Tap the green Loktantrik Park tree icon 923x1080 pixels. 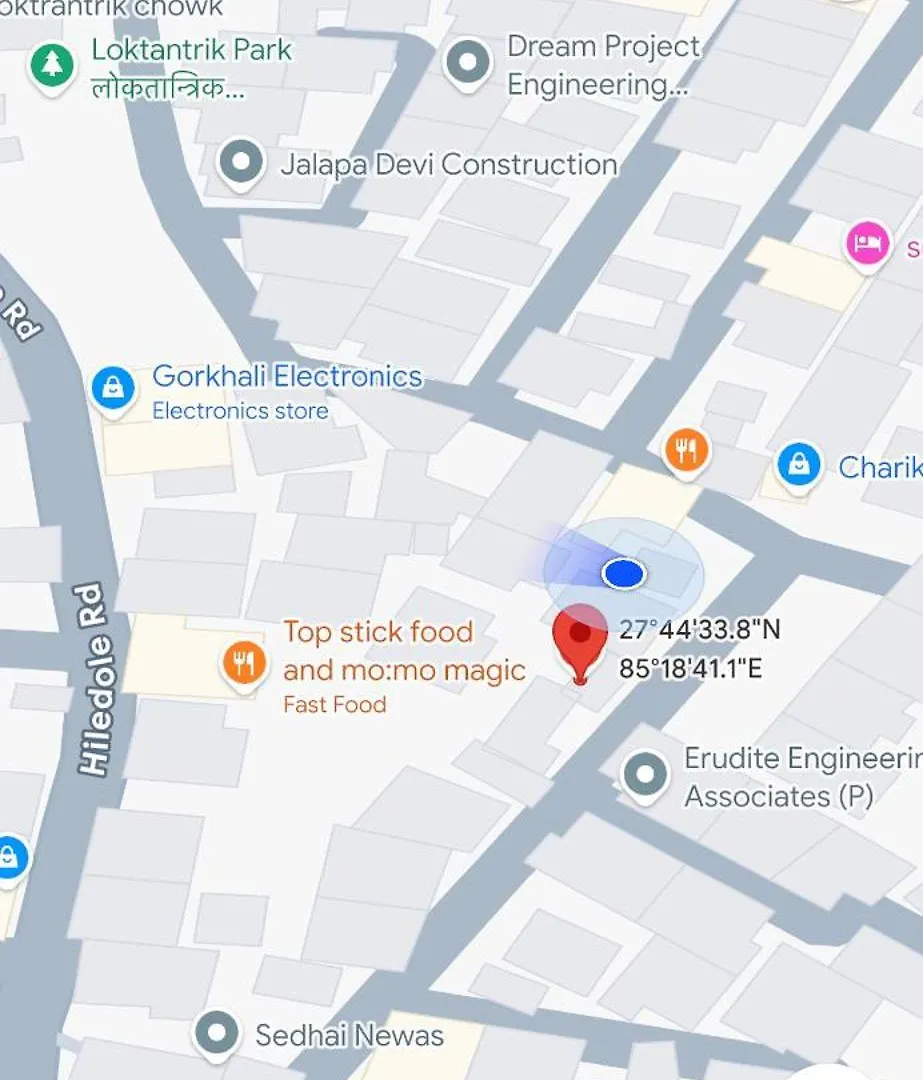pos(52,67)
